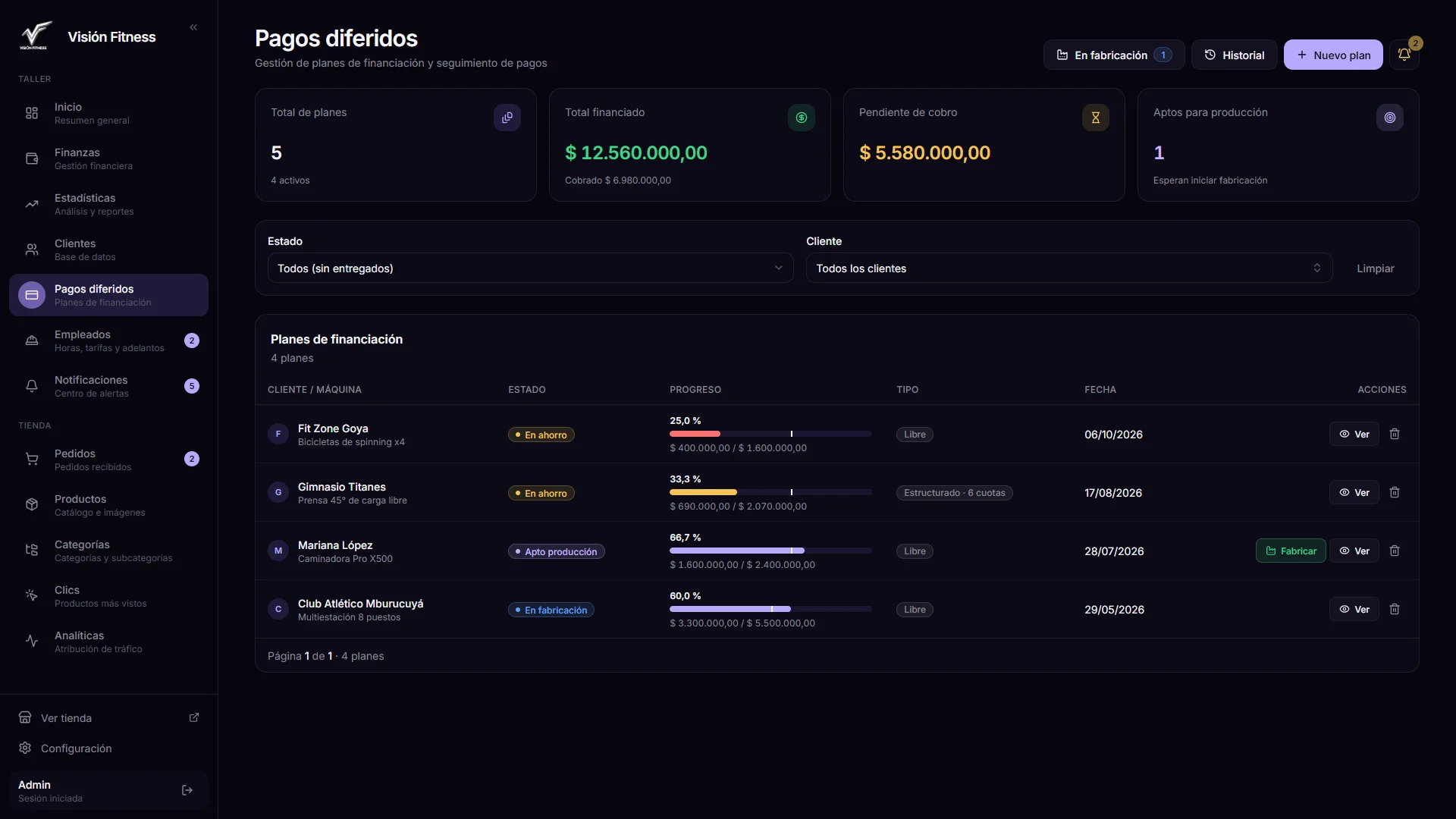Click the avatar M for Mariana López
1456x819 pixels.
pos(278,551)
